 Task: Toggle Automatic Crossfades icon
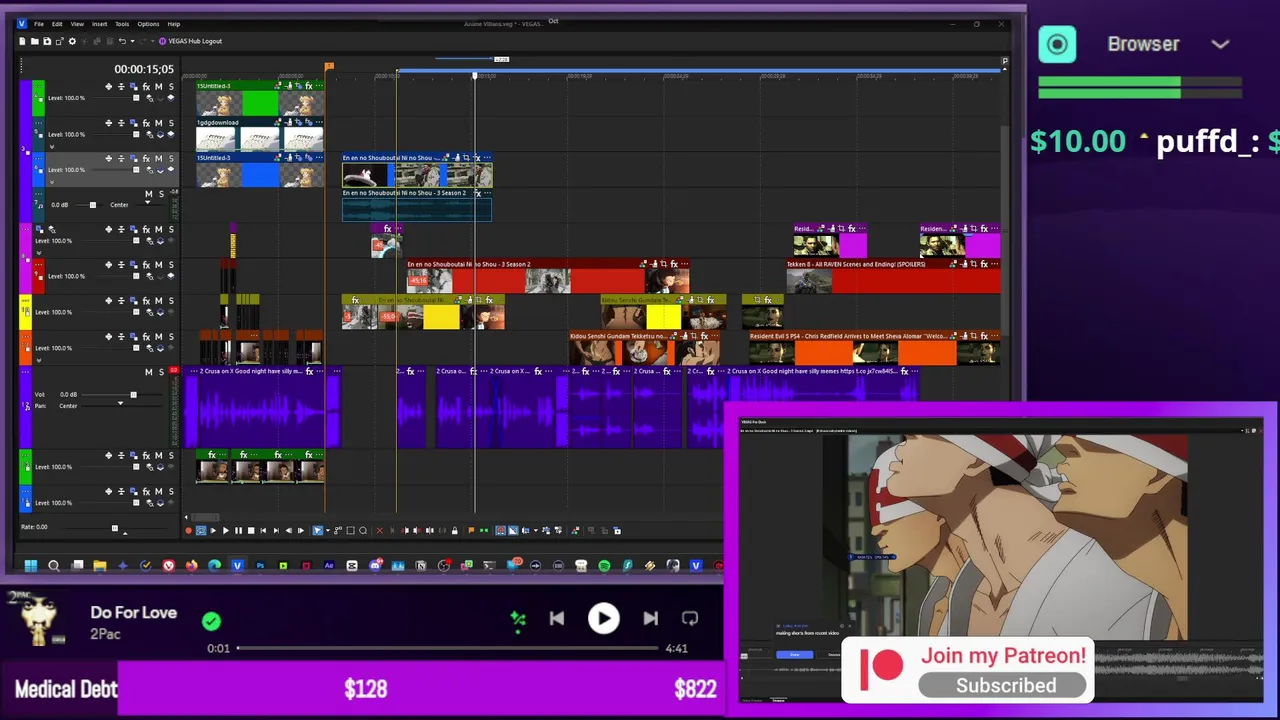[x=513, y=531]
